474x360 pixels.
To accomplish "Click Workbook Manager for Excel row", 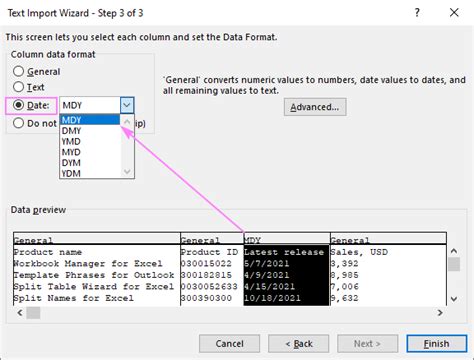I will [88, 264].
